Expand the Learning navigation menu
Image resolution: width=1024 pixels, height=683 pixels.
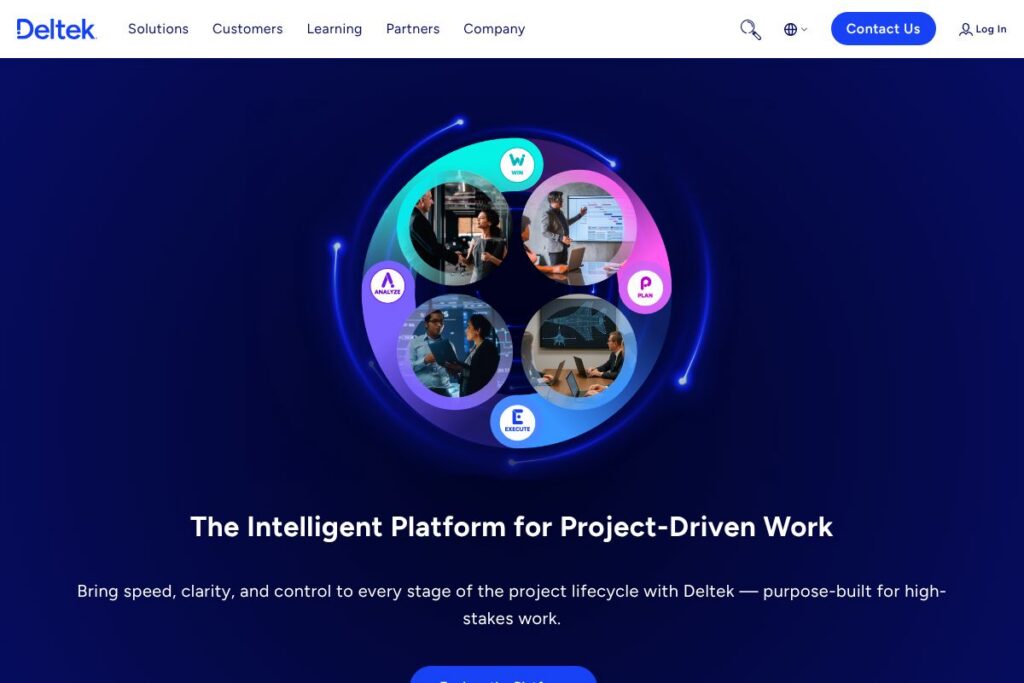click(334, 29)
